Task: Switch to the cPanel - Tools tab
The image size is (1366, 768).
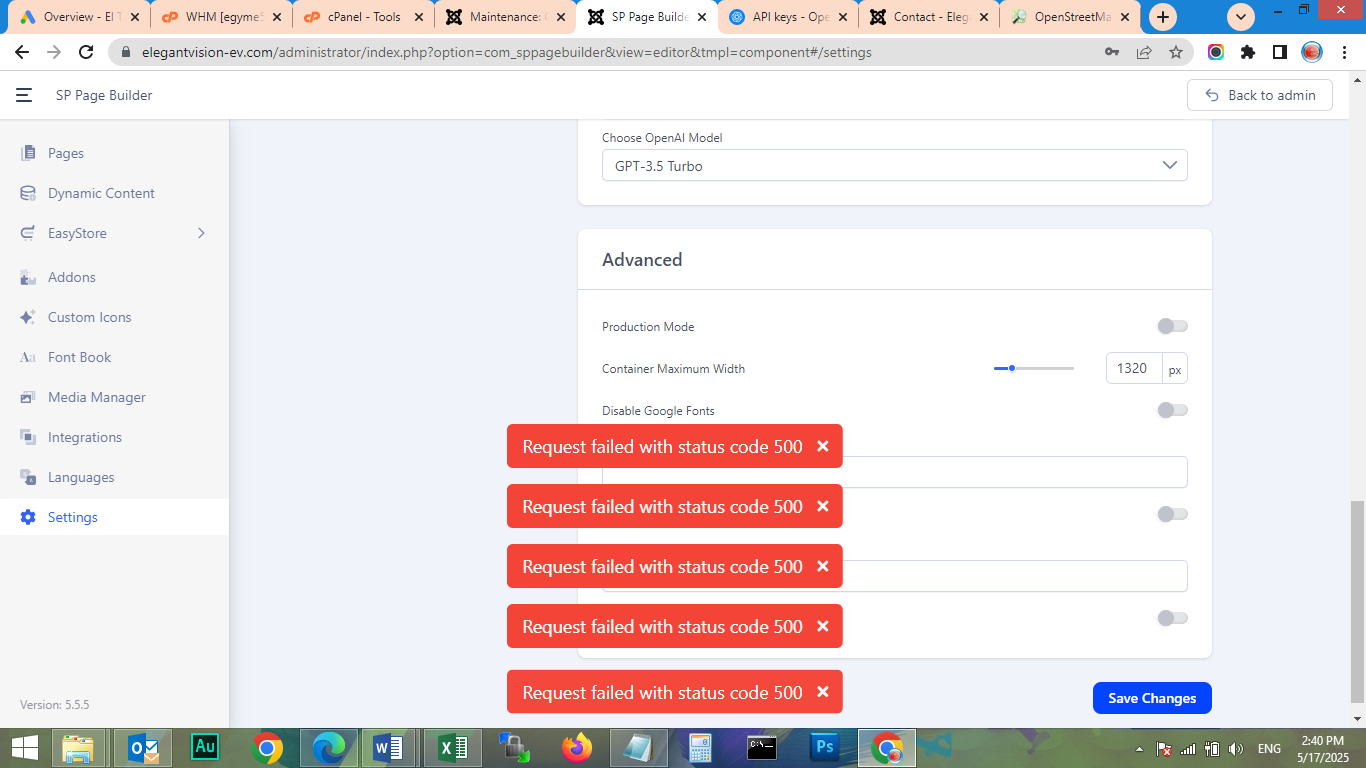Action: (363, 17)
